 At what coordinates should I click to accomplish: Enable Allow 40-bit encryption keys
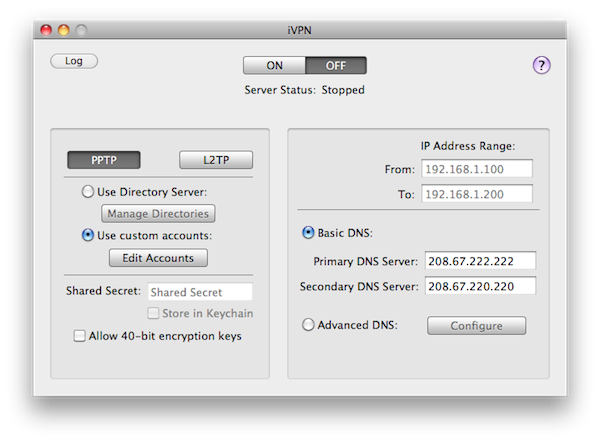[x=80, y=336]
